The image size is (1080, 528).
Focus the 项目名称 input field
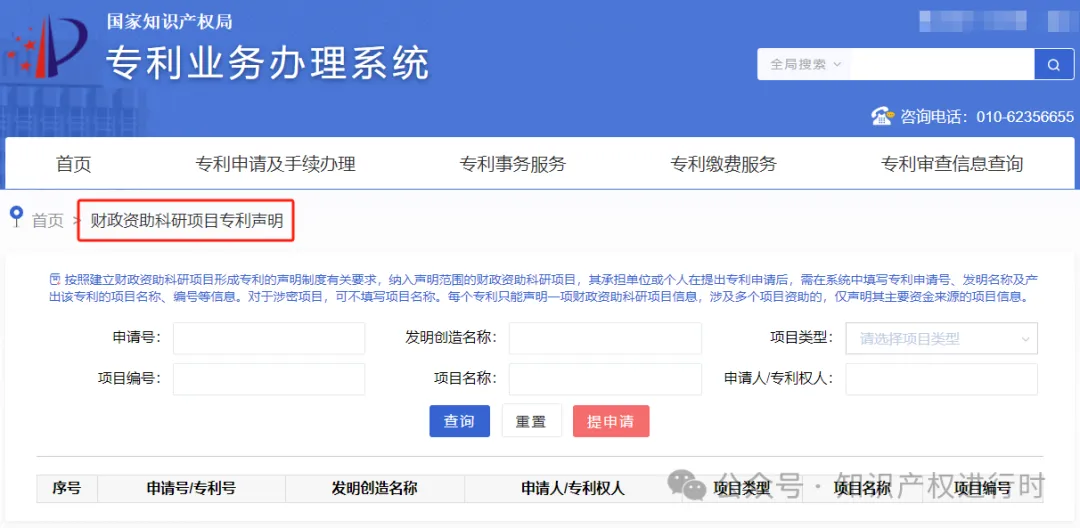tap(605, 379)
